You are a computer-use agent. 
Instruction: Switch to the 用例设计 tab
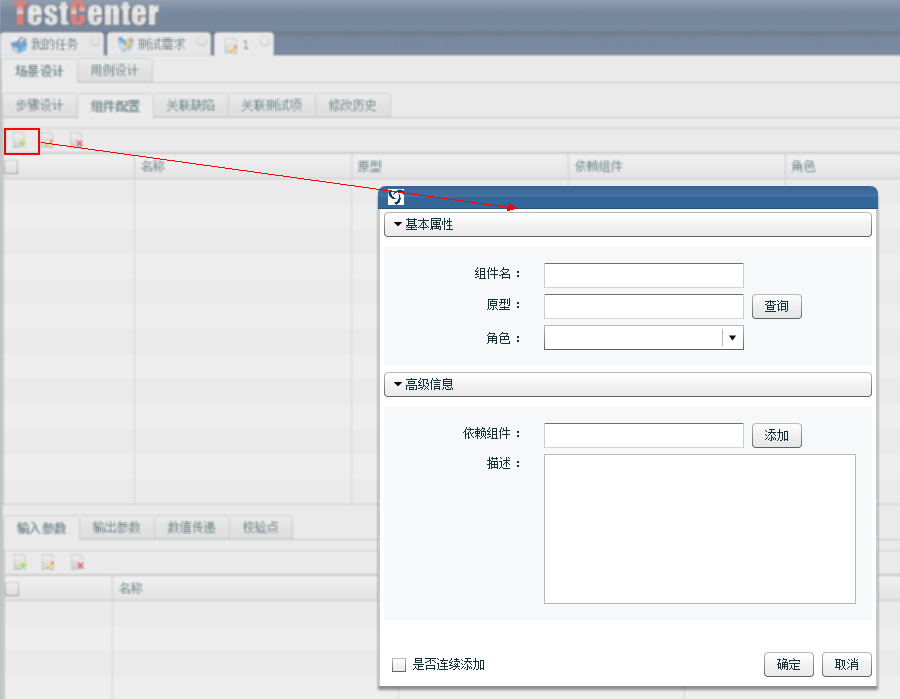coord(114,71)
